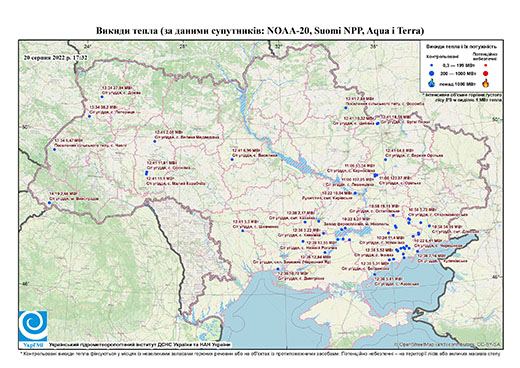The height and width of the screenshot is (368, 520).
Task: Click the blue flame icon in legend
Action: (x=432, y=83)
